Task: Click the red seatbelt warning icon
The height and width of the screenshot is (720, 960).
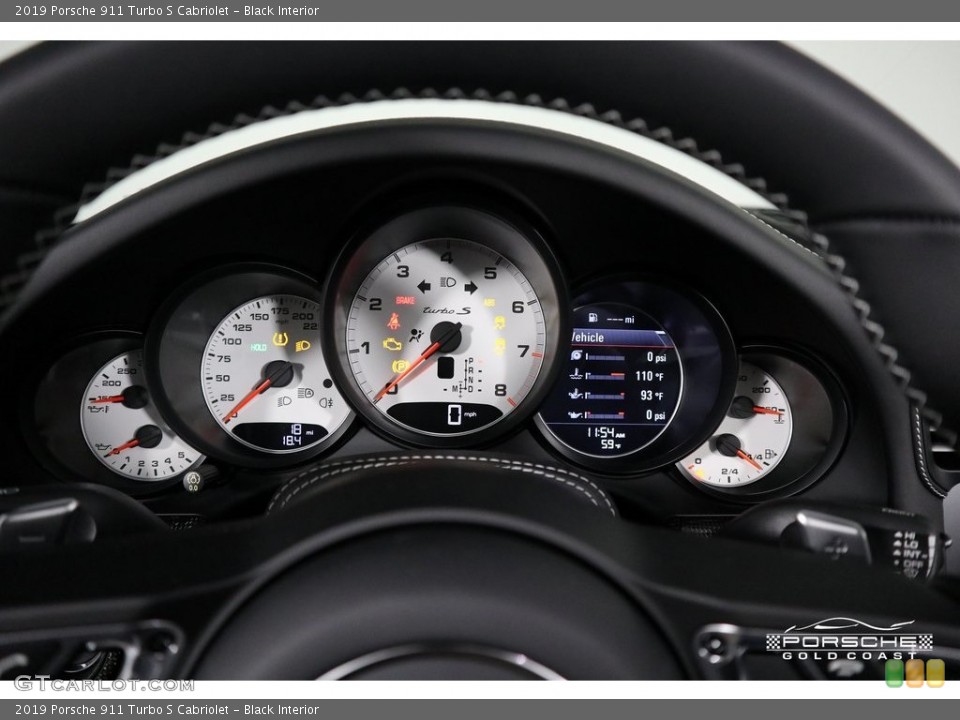Action: 394,321
